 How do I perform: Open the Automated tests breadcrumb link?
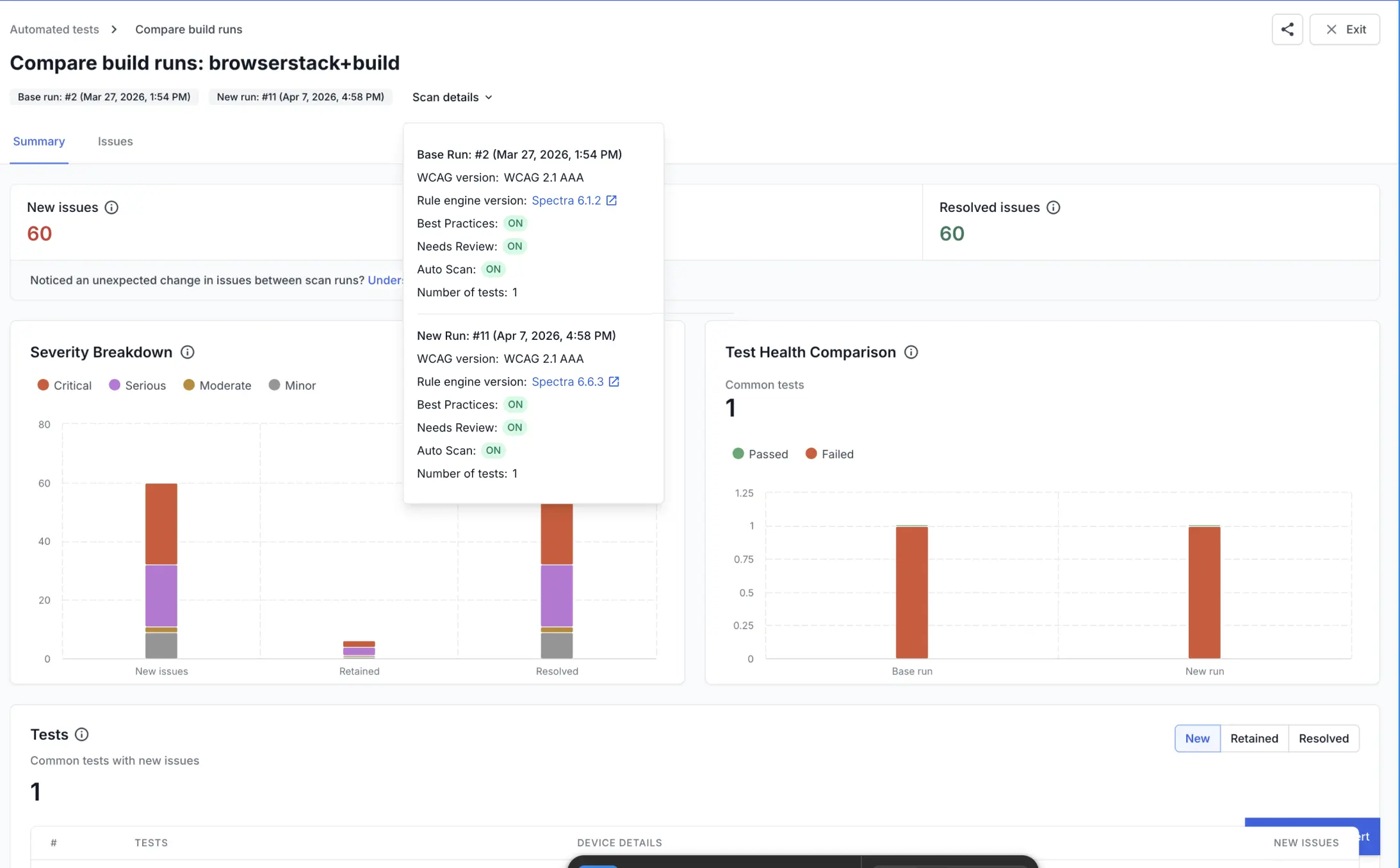pyautogui.click(x=54, y=29)
